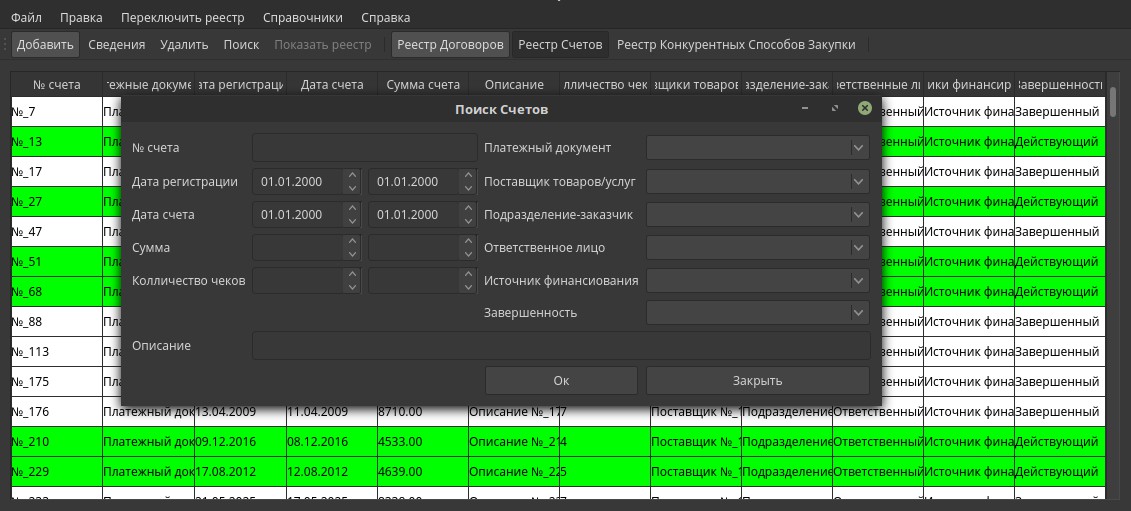
Task: Click first Дата регистрации date field
Action: (298, 181)
